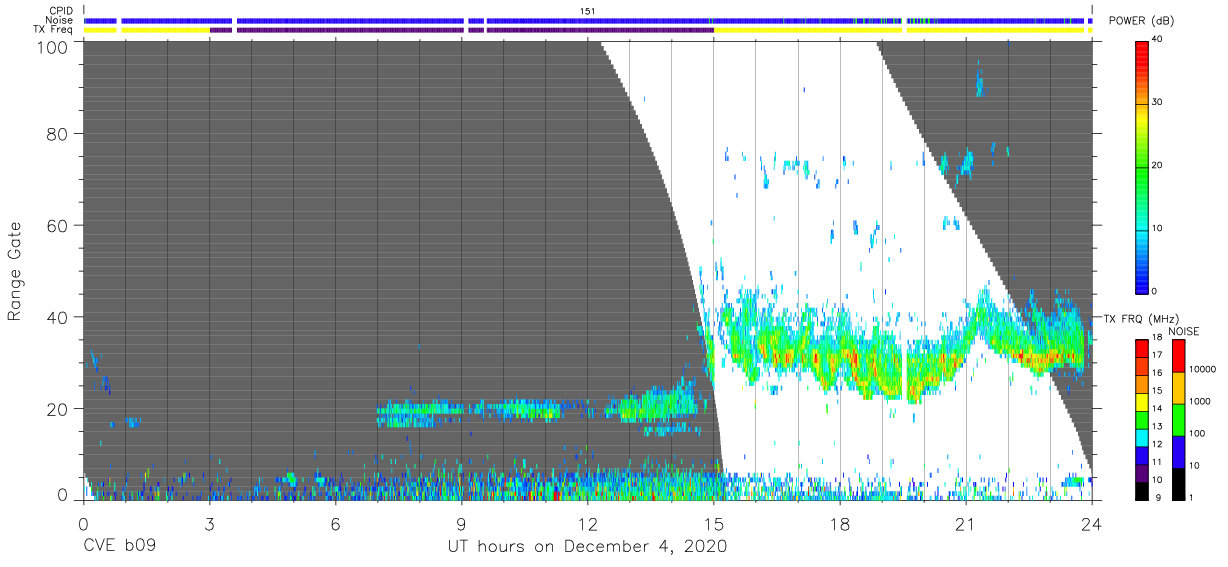This screenshot has width=1228, height=567.
Task: Click the power scale value "30"
Action: pos(1158,103)
